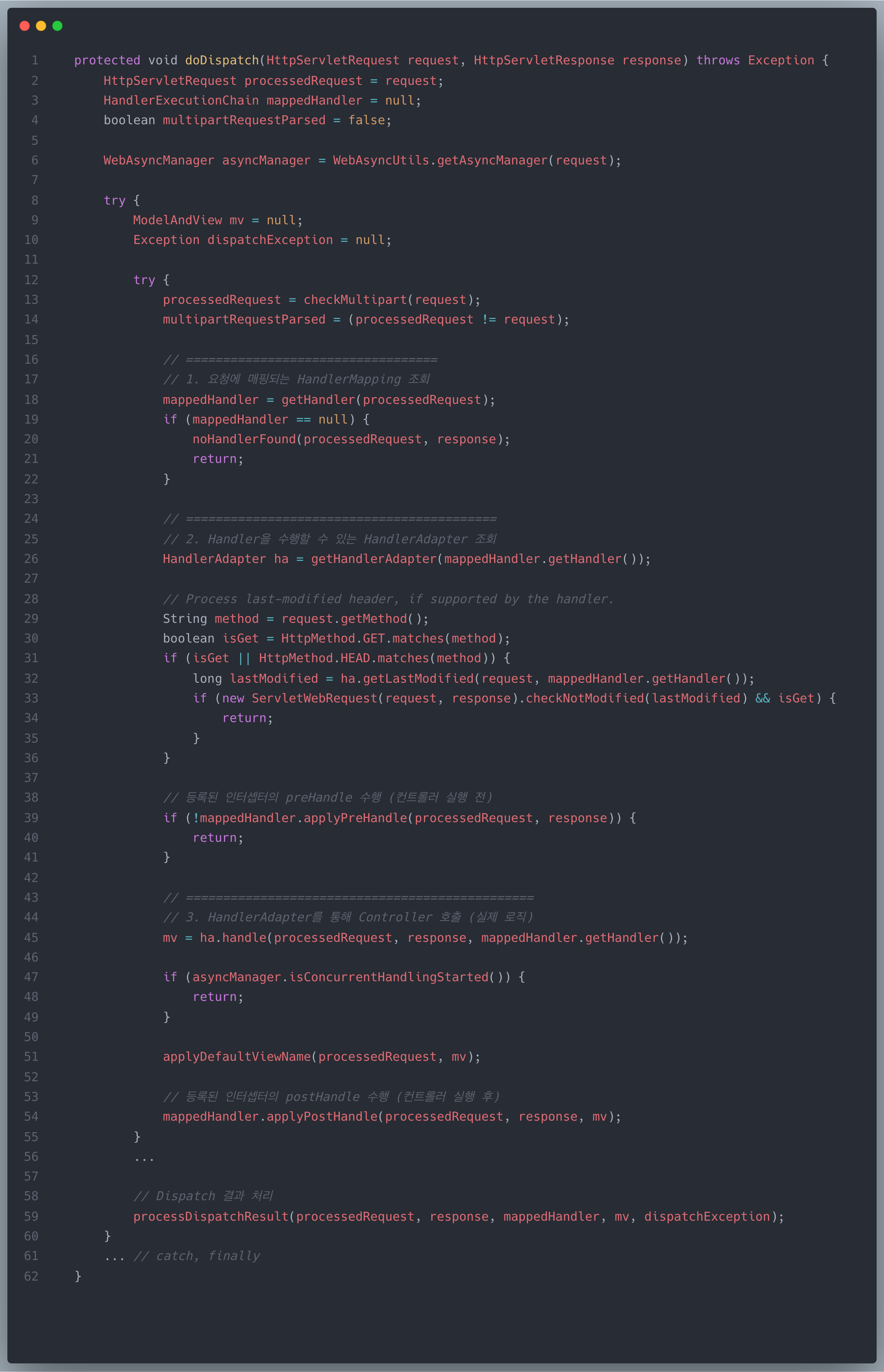884x1372 pixels.
Task: Click the green maximize dot
Action: pos(57,26)
